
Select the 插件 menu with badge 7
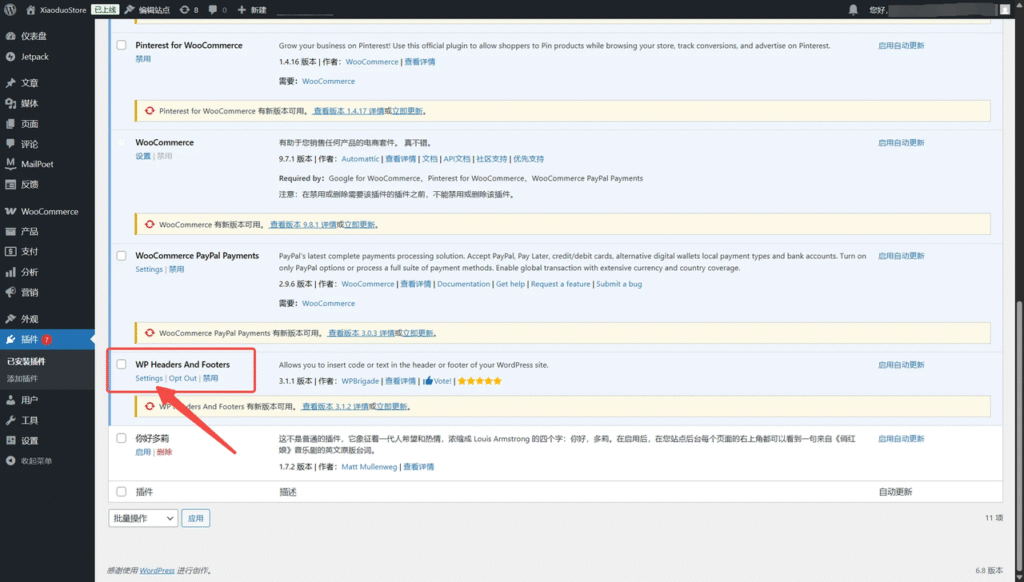click(x=47, y=339)
